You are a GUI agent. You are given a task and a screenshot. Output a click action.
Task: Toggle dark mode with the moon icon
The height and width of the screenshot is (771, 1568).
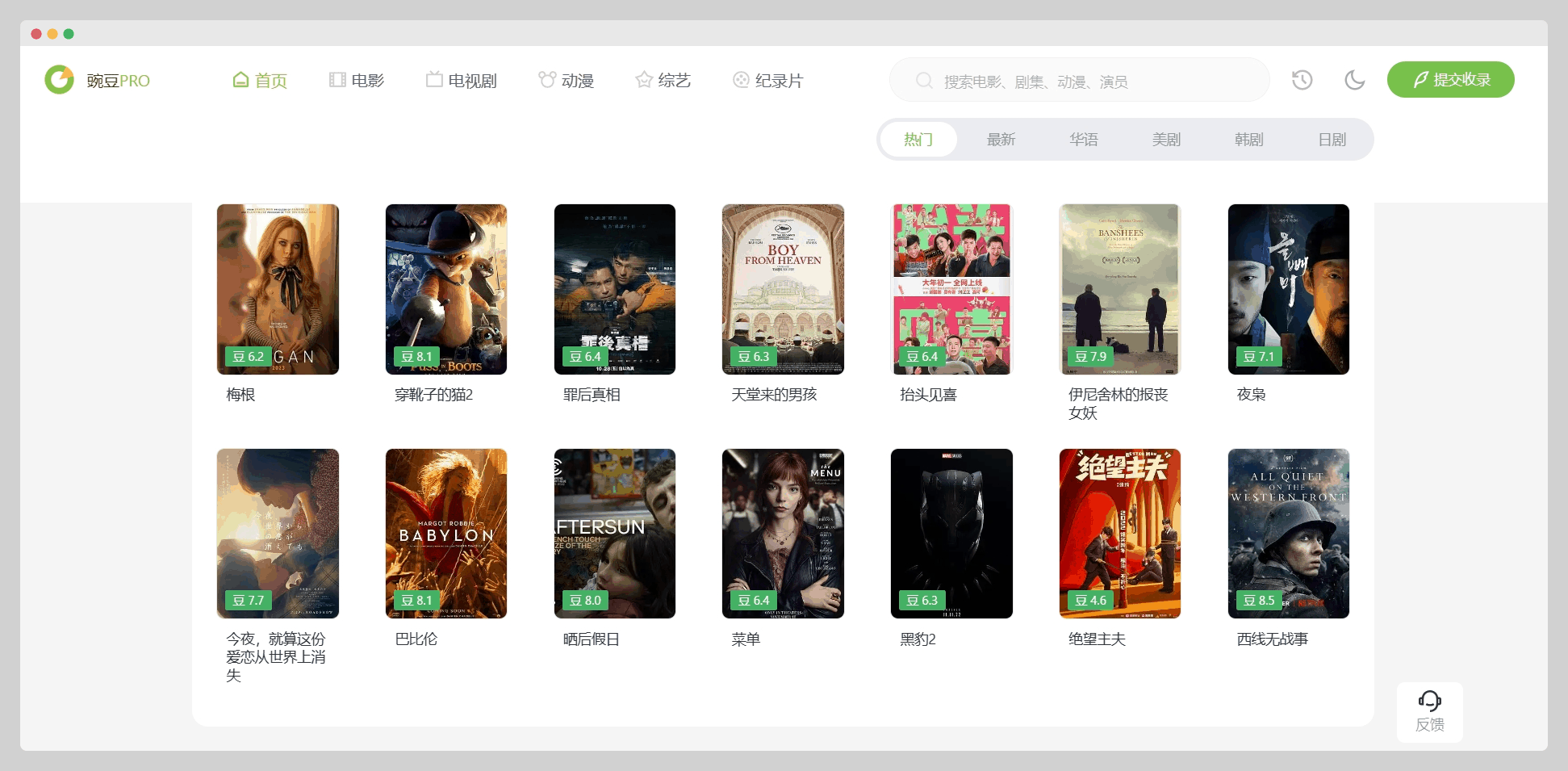click(1354, 80)
